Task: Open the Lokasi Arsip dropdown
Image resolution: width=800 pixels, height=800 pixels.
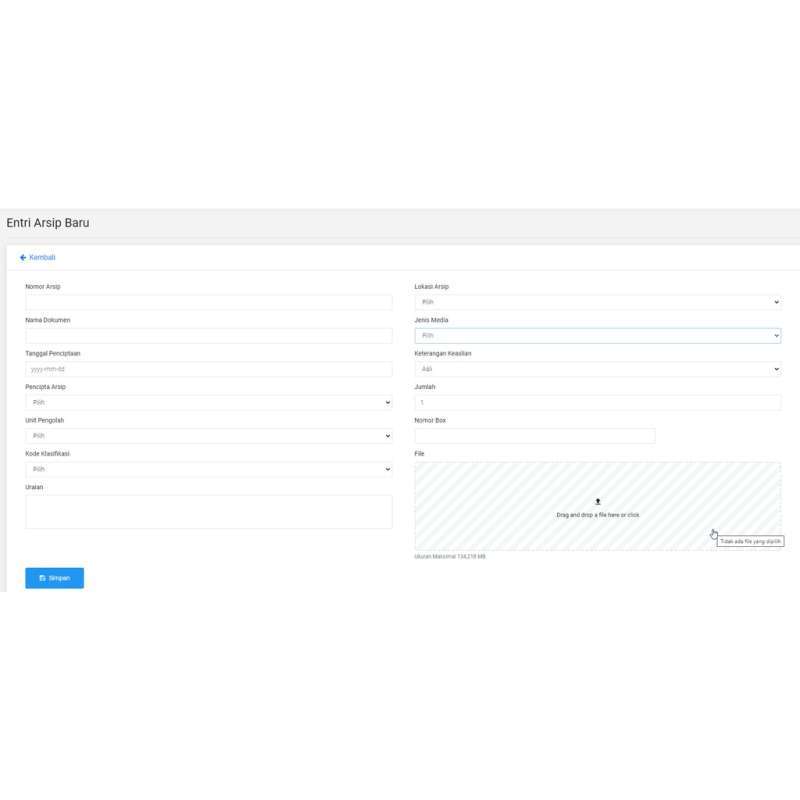Action: click(598, 301)
